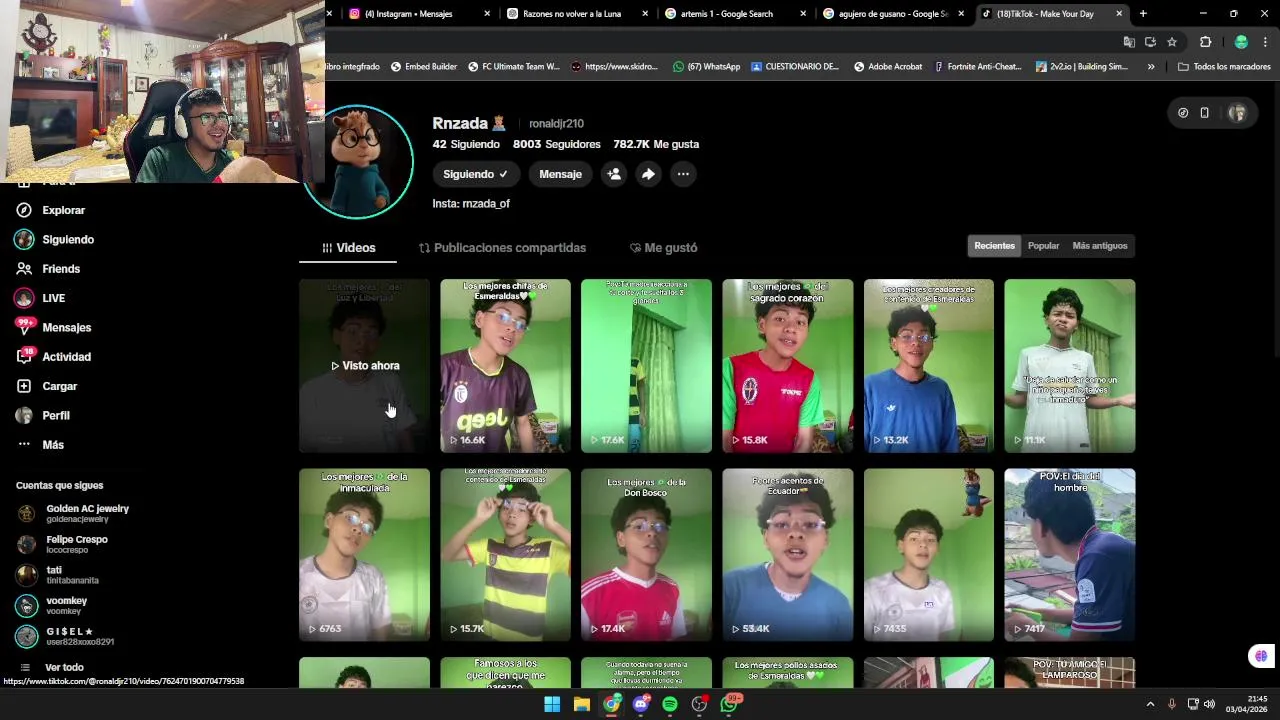
Task: Click the Siguiendo following toggle button
Action: 475,174
